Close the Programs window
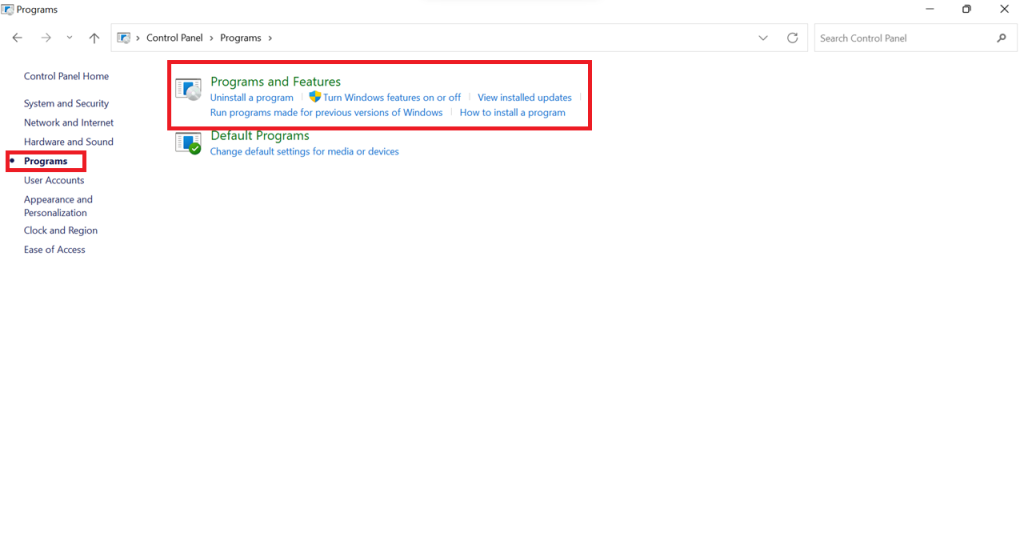This screenshot has width=1024, height=533. pyautogui.click(x=1004, y=9)
